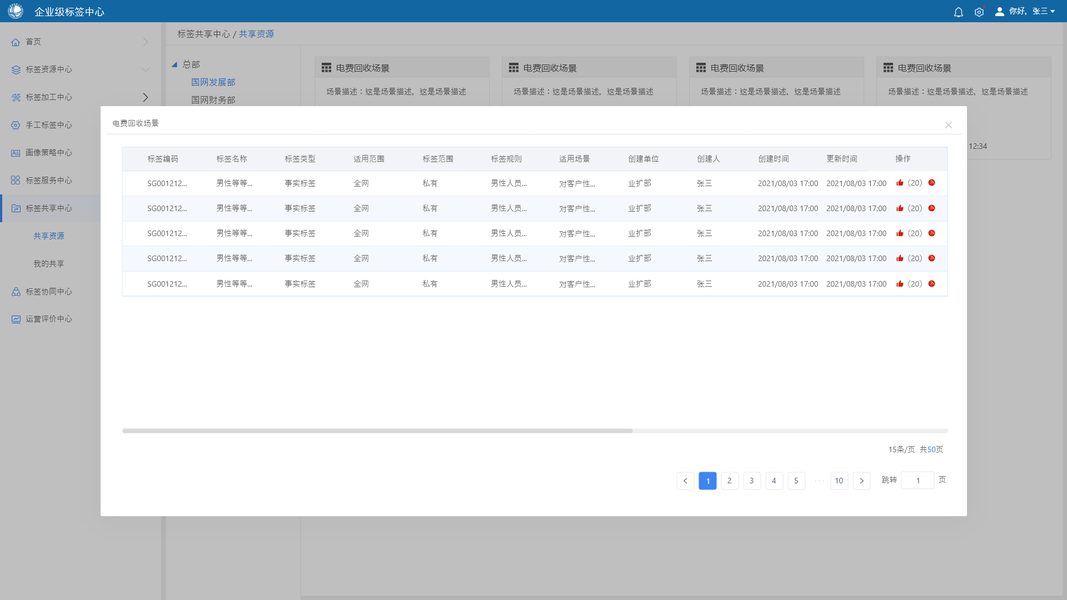
Task: Select 国网财务部 in the tree
Action: coord(213,100)
